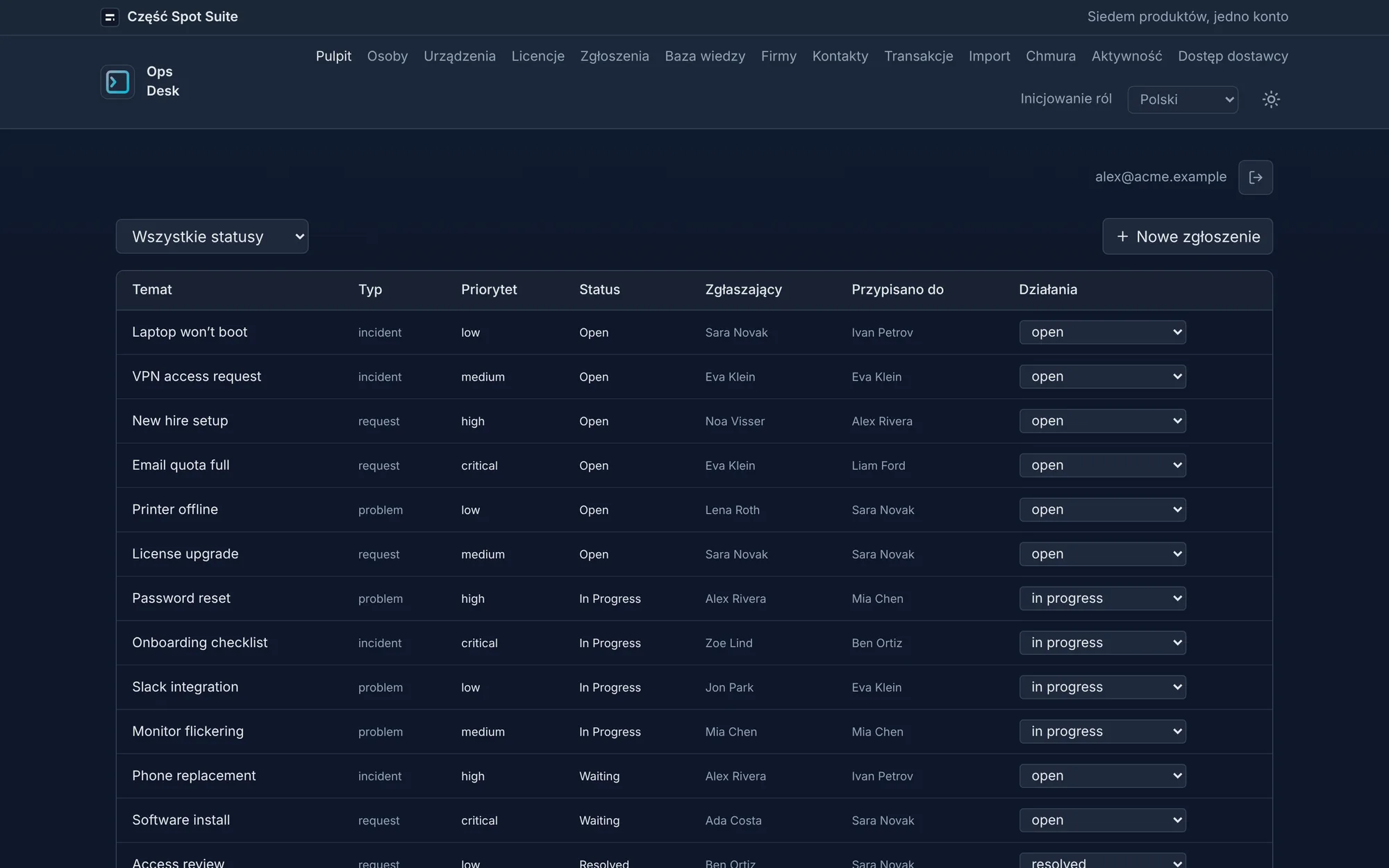The height and width of the screenshot is (868, 1389).
Task: Open the Wszystkie statusy filter dropdown
Action: coord(212,237)
